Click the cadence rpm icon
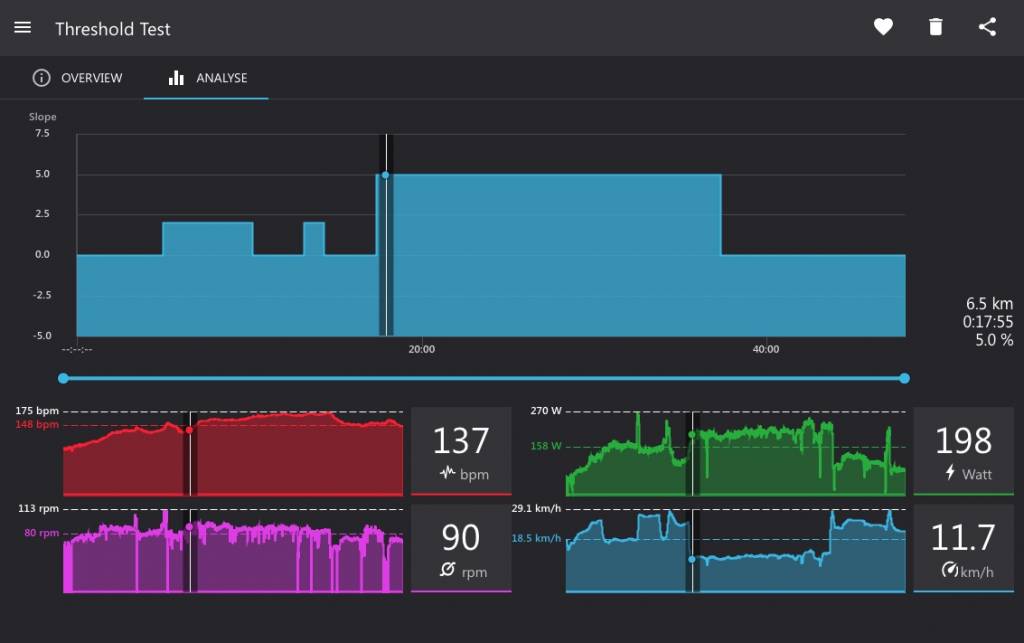Viewport: 1024px width, 643px height. click(447, 571)
